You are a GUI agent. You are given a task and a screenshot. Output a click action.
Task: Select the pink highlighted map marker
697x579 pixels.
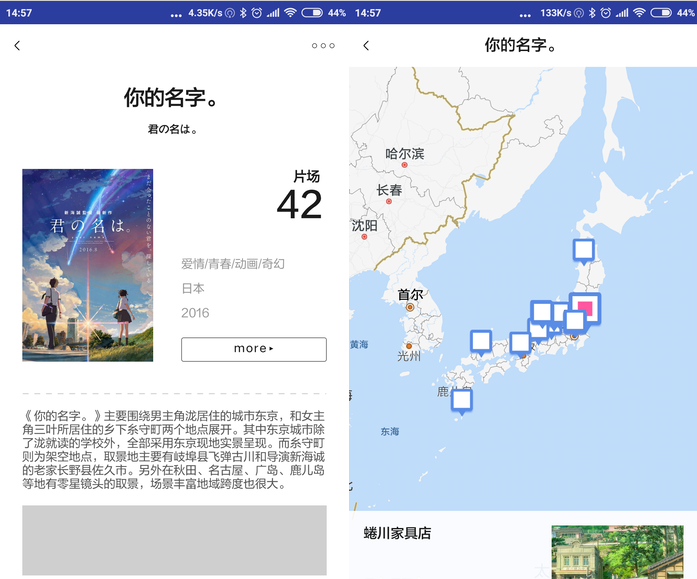click(x=586, y=307)
